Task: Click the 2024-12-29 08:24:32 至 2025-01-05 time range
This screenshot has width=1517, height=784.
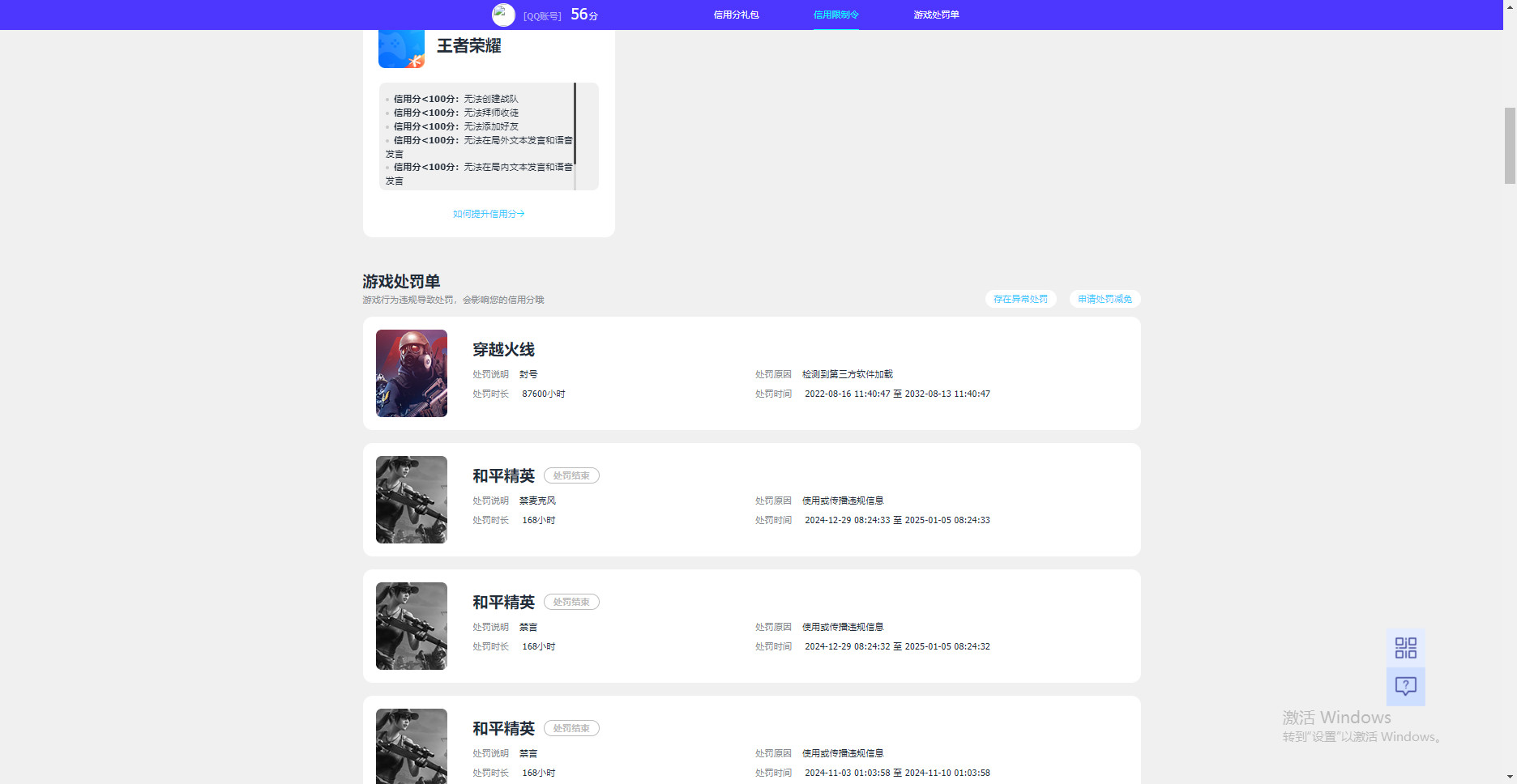Action: click(897, 646)
